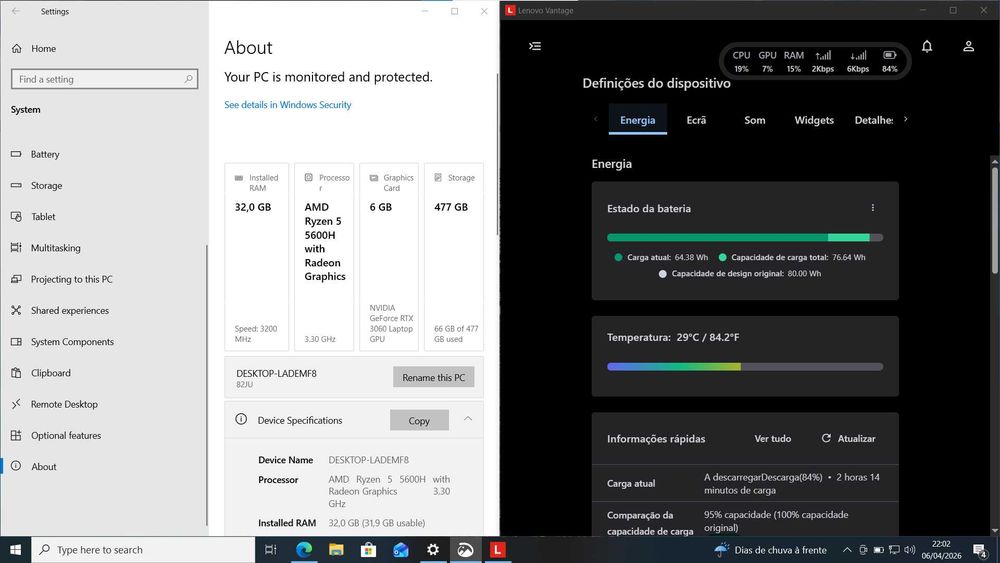Open Microsoft Edge from the taskbar
Viewport: 1000px width, 563px height.
click(x=304, y=550)
